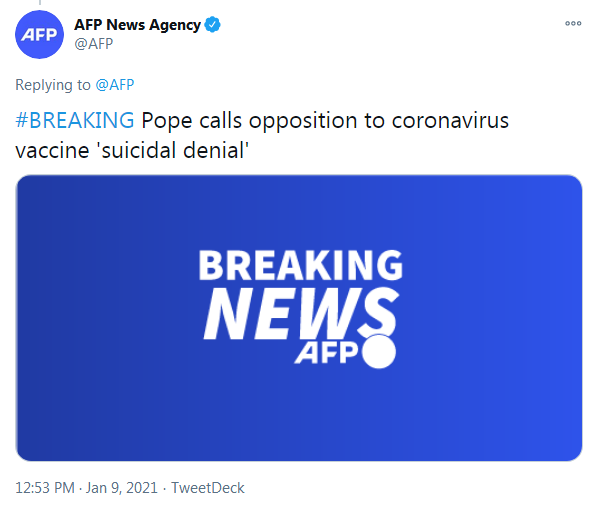Screen dimensions: 598x509
Task: Click the thread connector line above avatar
Action: coord(40,2)
